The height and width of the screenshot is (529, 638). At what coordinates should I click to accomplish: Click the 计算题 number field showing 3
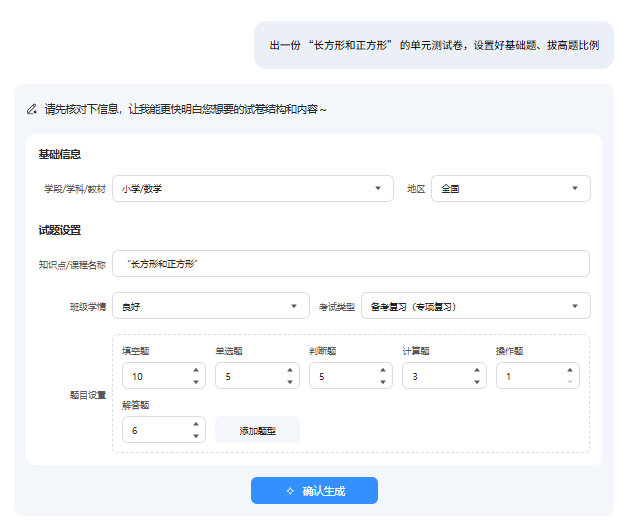point(444,376)
